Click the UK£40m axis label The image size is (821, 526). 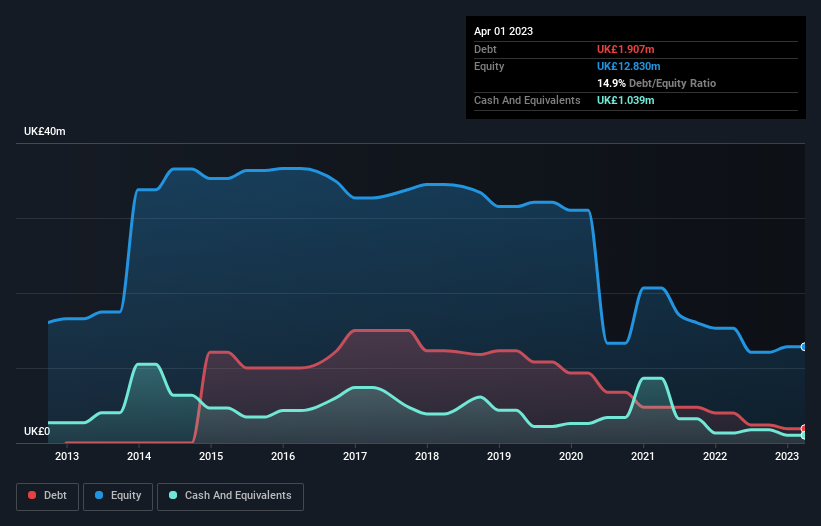tap(45, 131)
